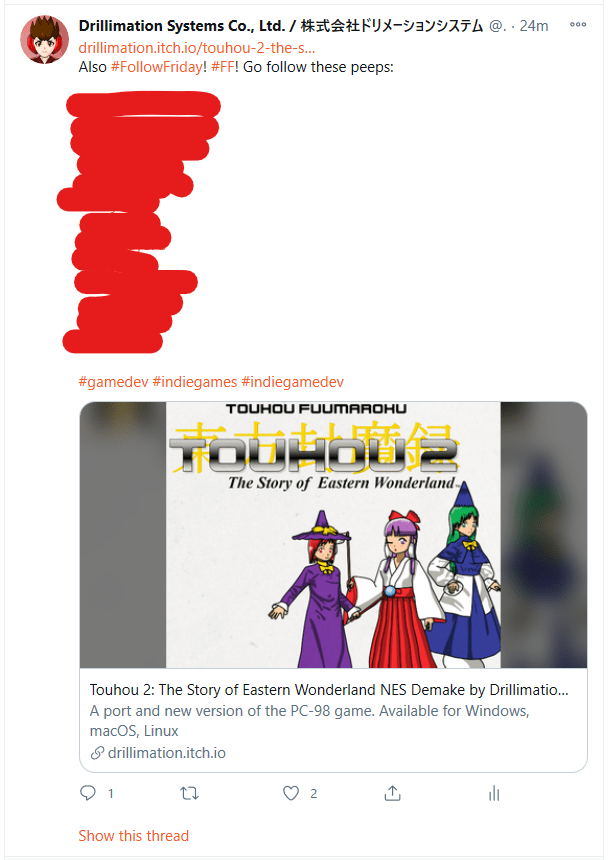Open the #indiegames hashtag

pyautogui.click(x=195, y=382)
